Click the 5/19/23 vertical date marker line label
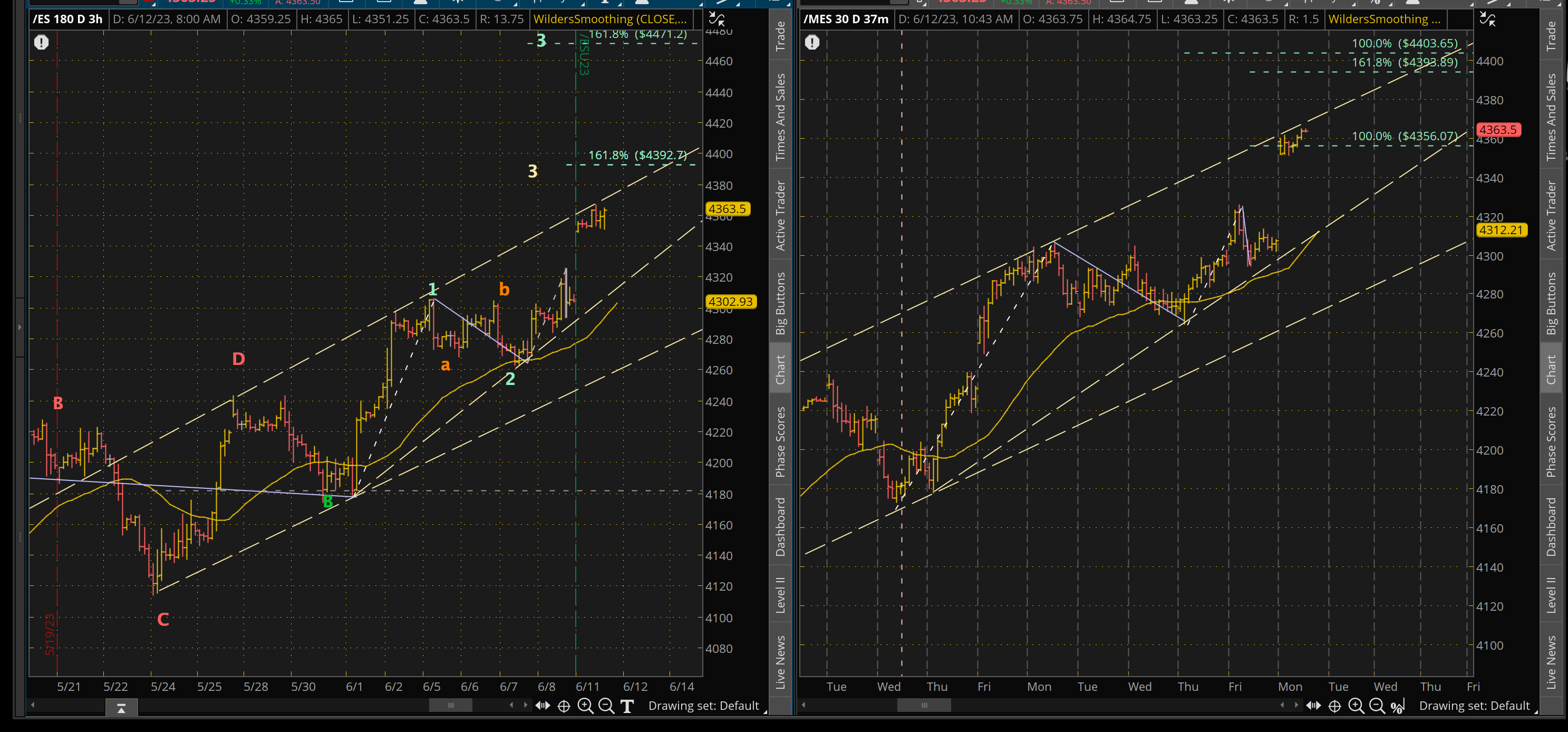This screenshot has width=1568, height=732. click(50, 634)
